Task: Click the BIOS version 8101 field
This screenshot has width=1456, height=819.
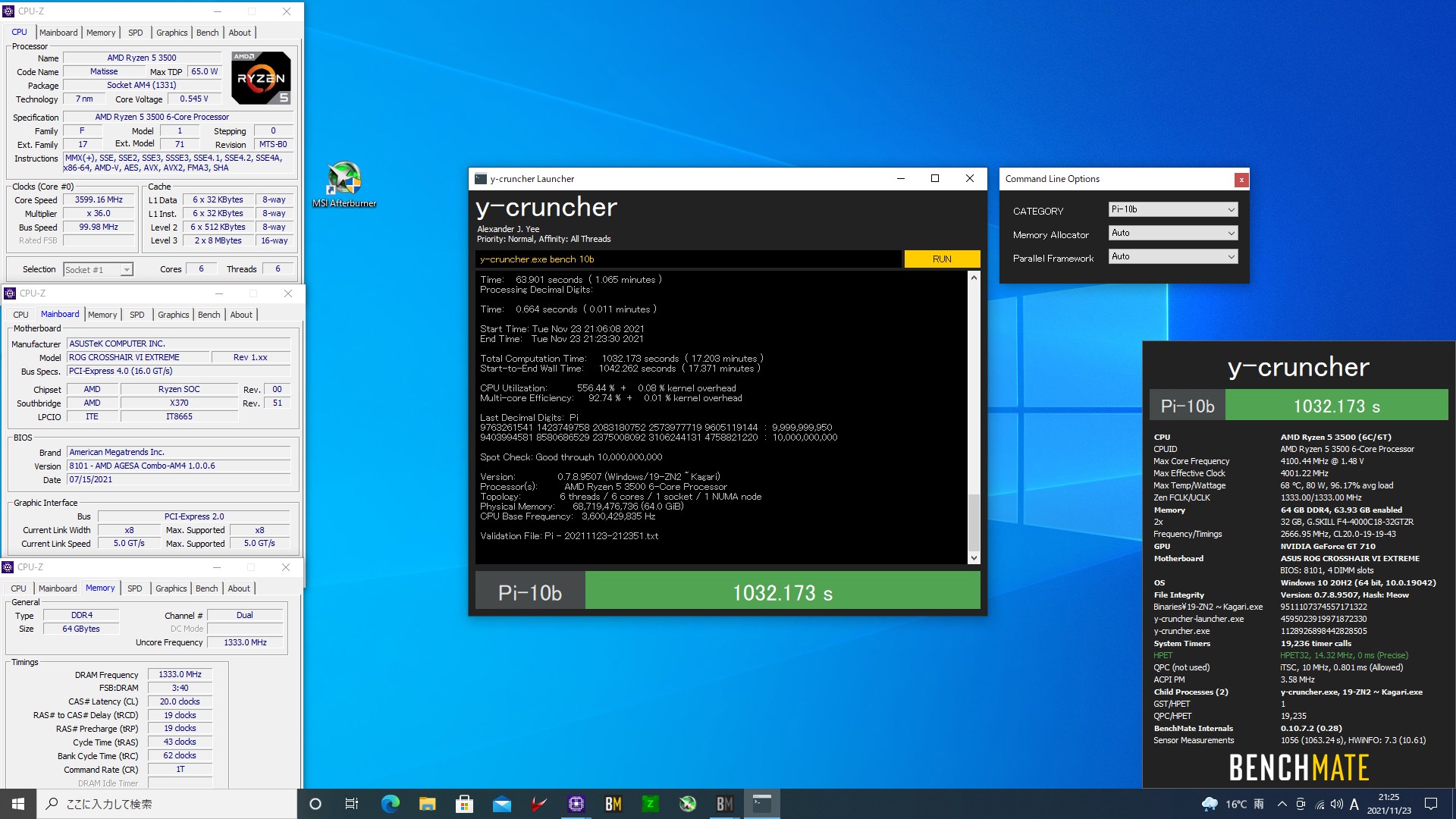Action: coord(178,466)
